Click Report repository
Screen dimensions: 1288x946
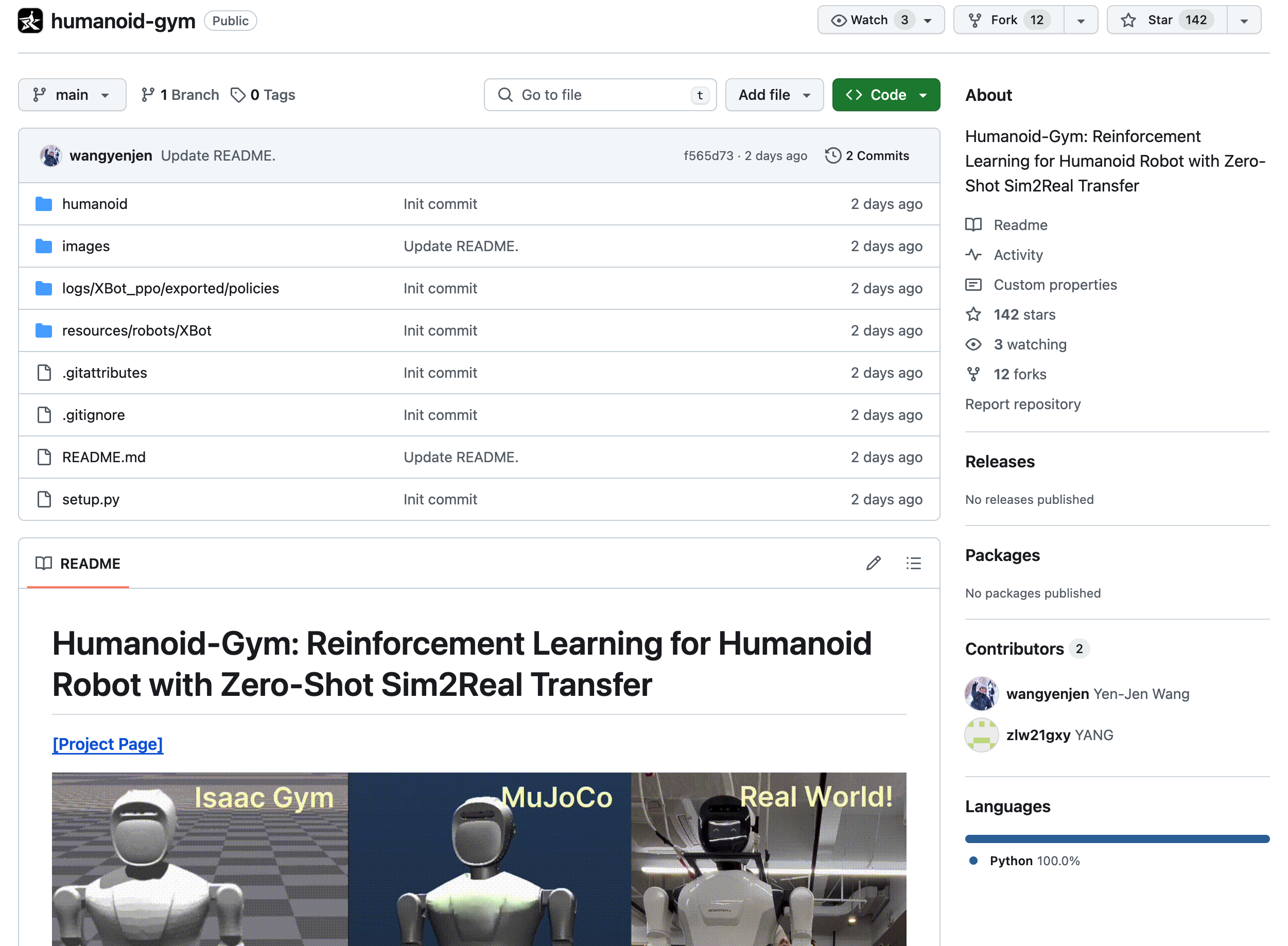coord(1023,404)
